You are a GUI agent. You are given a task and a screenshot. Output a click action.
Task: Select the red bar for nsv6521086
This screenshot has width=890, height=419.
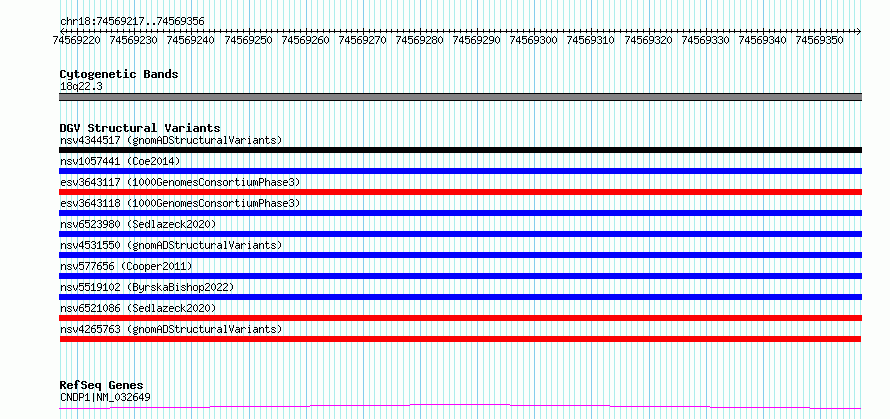[460, 318]
